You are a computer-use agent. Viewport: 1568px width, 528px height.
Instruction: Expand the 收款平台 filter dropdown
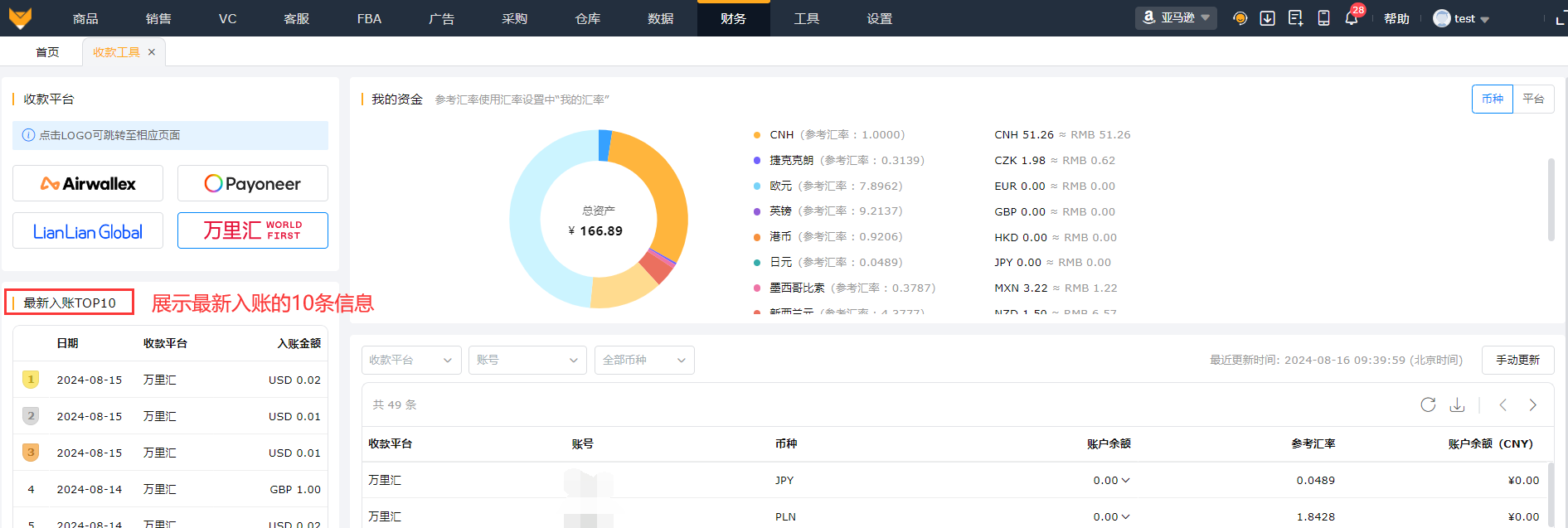pyautogui.click(x=411, y=360)
